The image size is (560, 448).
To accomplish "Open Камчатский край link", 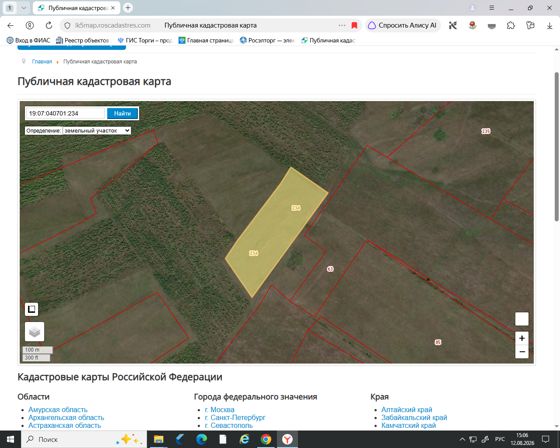I will tap(409, 425).
